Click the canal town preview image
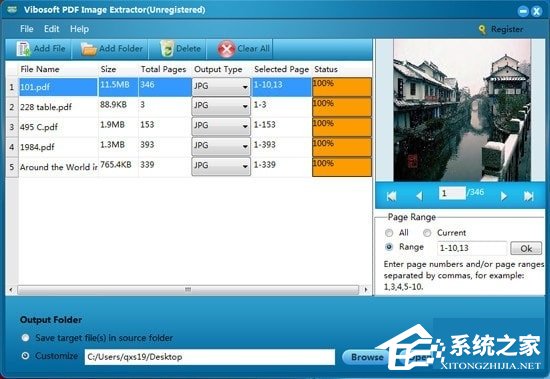 pyautogui.click(x=462, y=110)
